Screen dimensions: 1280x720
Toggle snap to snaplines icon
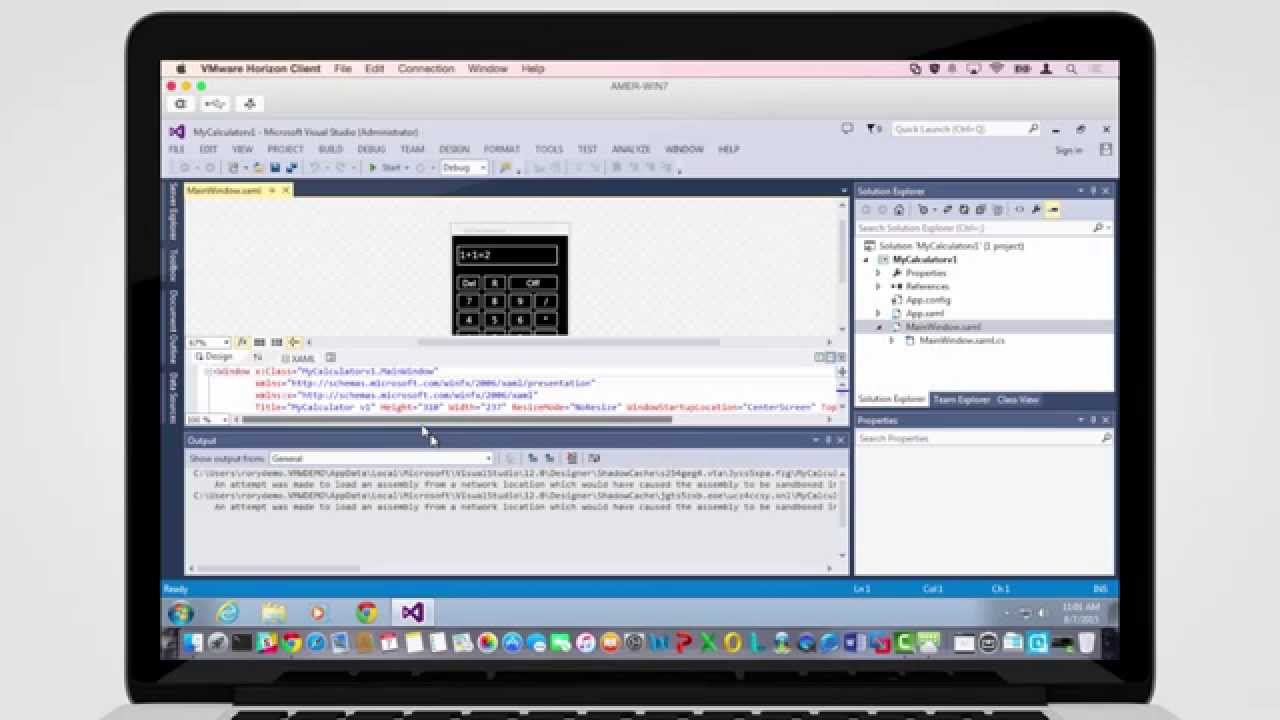294,342
